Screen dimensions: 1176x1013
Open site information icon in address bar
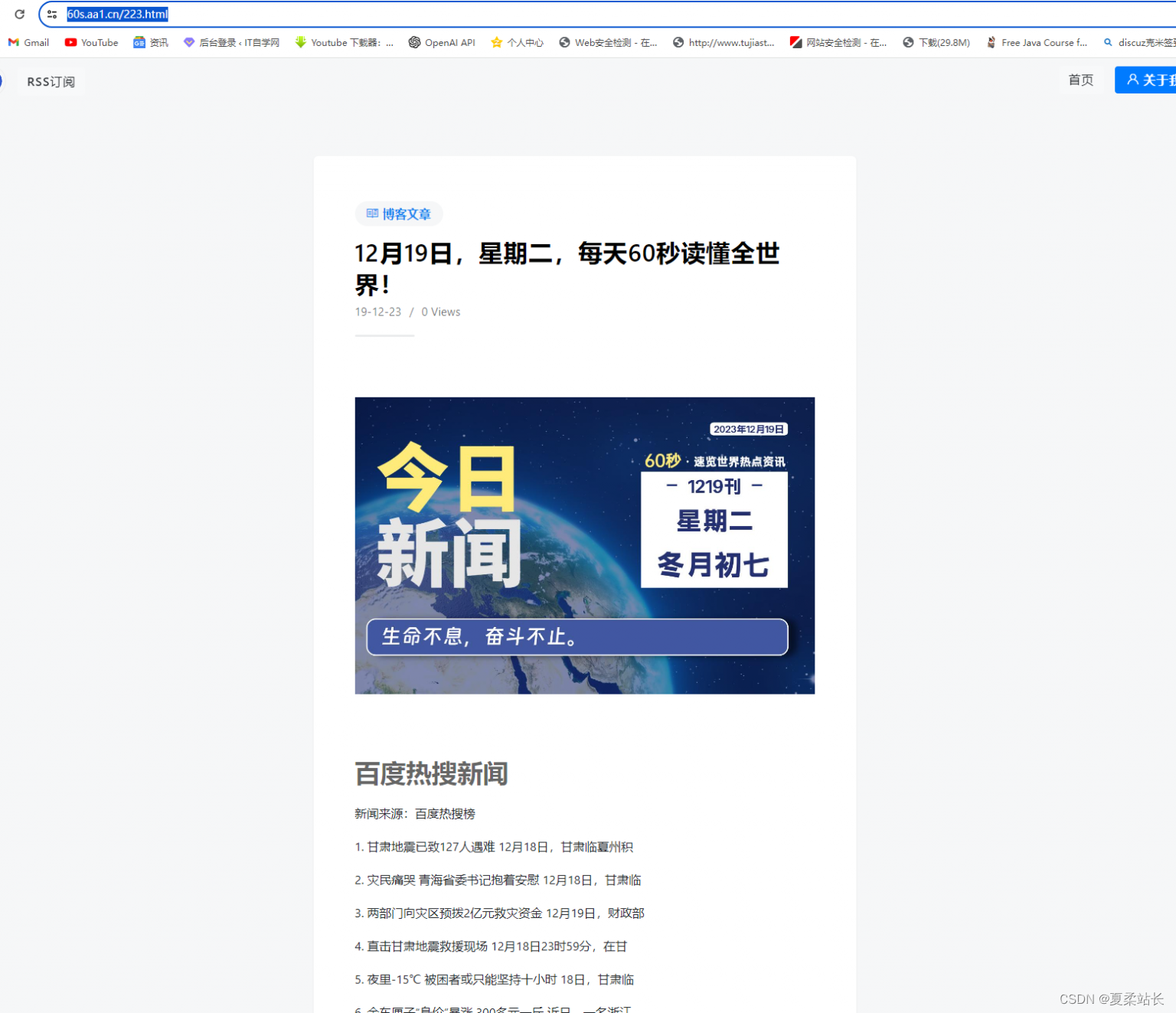click(x=52, y=14)
